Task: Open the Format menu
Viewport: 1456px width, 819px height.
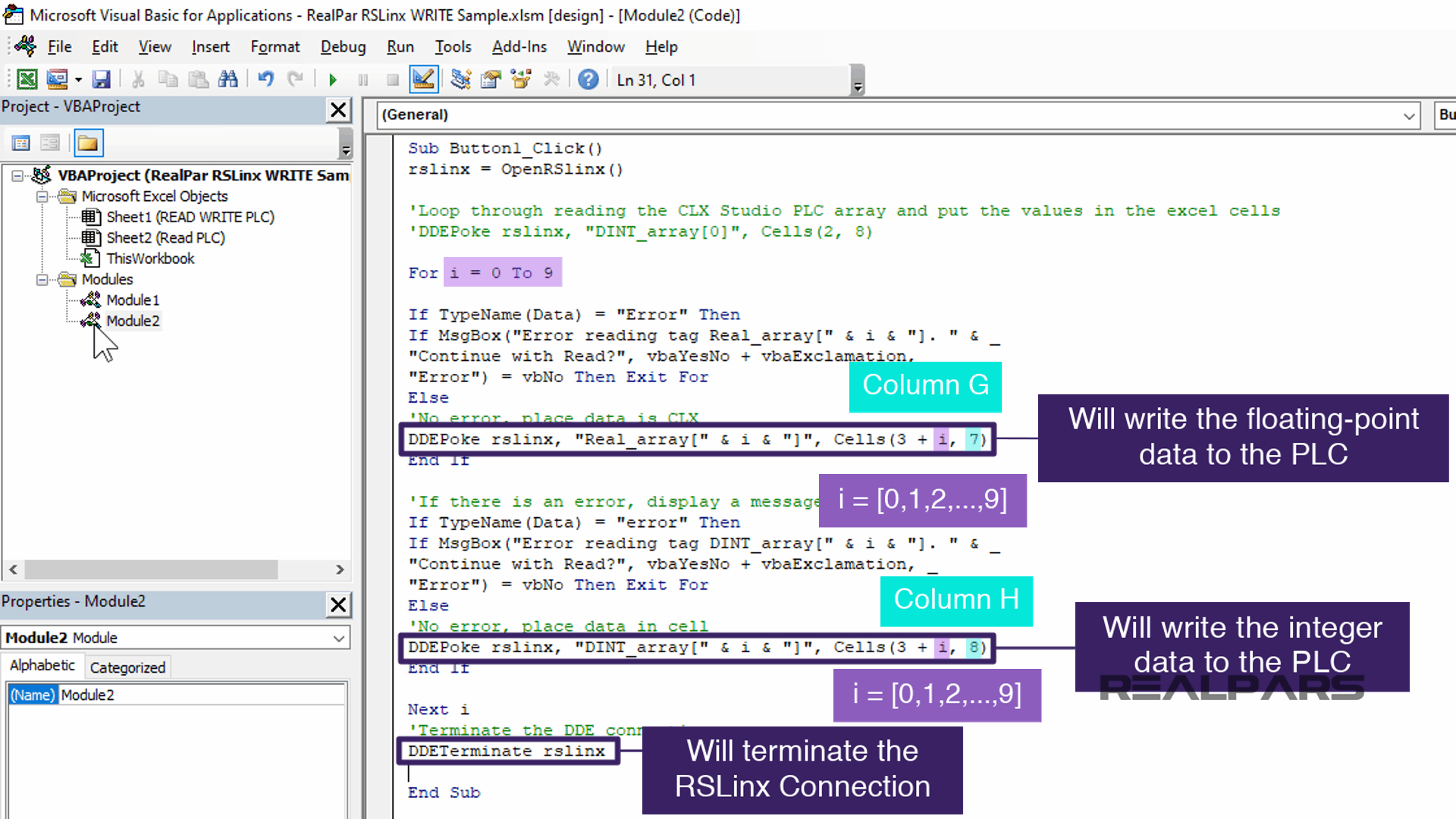Action: [x=275, y=47]
